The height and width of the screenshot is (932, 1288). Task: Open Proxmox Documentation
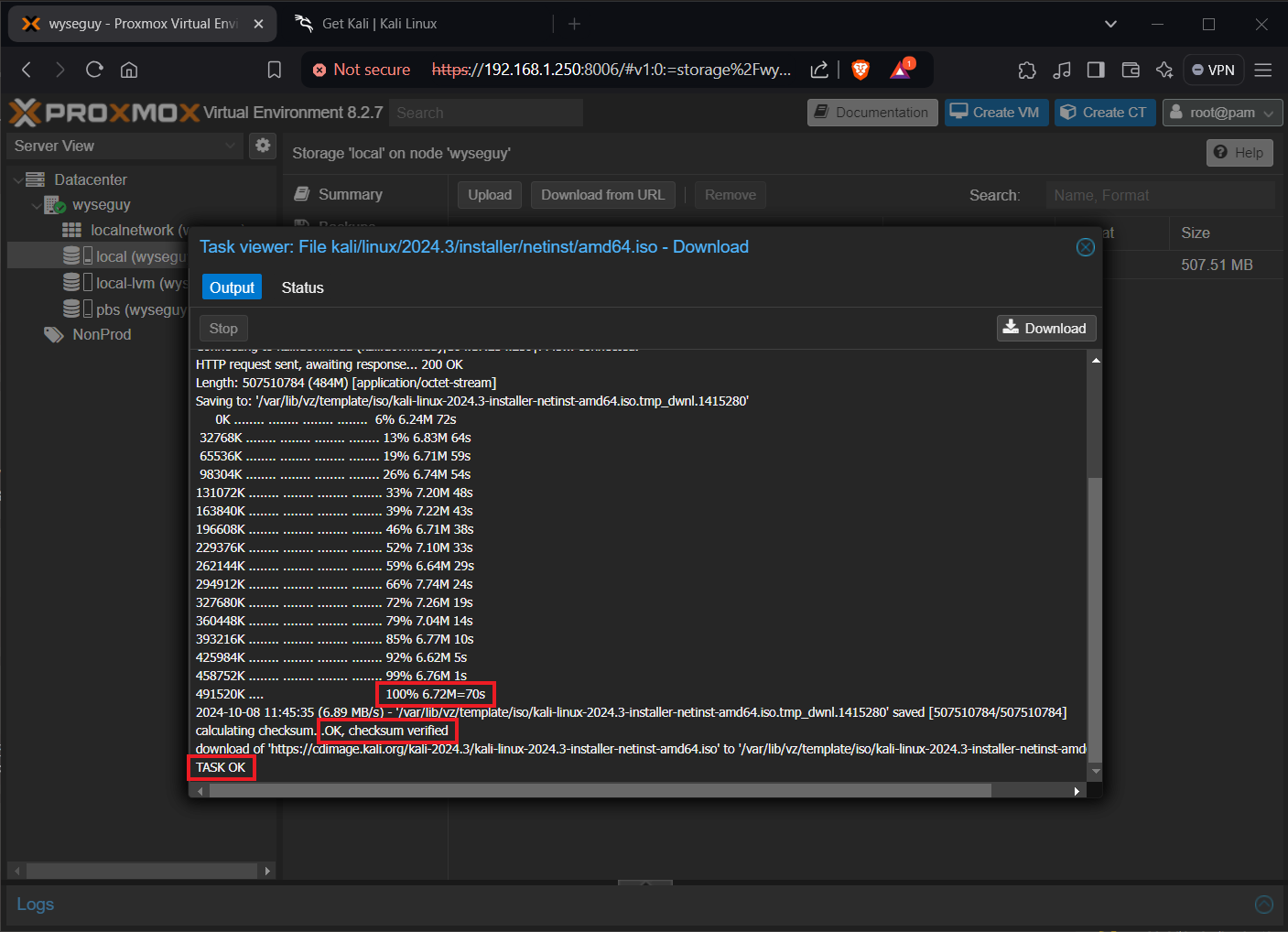[872, 113]
